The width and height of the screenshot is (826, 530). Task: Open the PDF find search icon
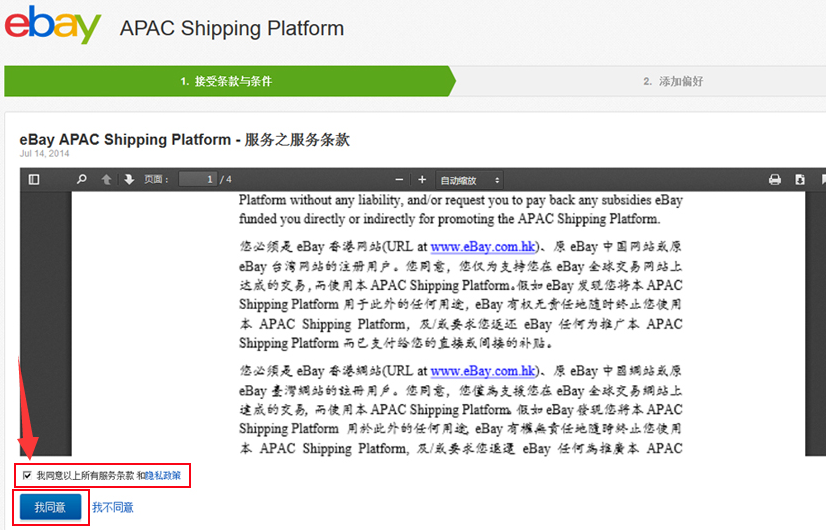pyautogui.click(x=82, y=179)
